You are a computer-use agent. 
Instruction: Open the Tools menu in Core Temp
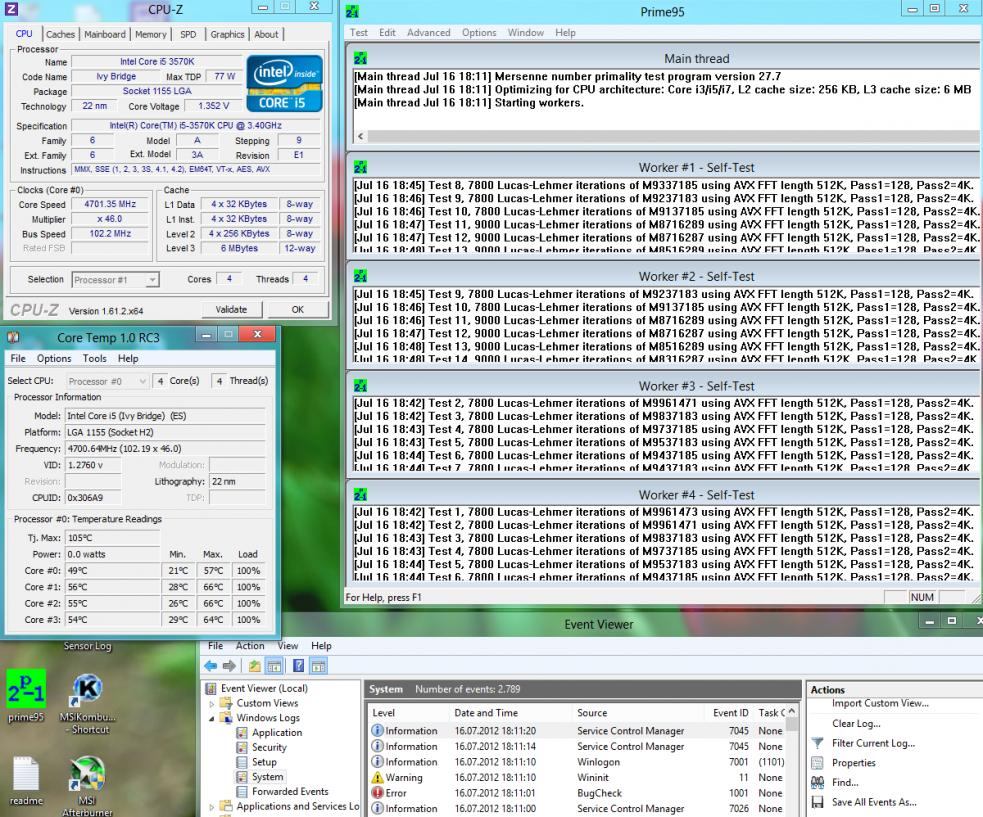pyautogui.click(x=95, y=358)
